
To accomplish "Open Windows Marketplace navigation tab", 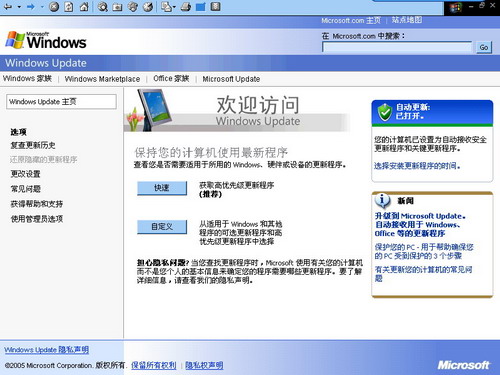I will pos(102,79).
